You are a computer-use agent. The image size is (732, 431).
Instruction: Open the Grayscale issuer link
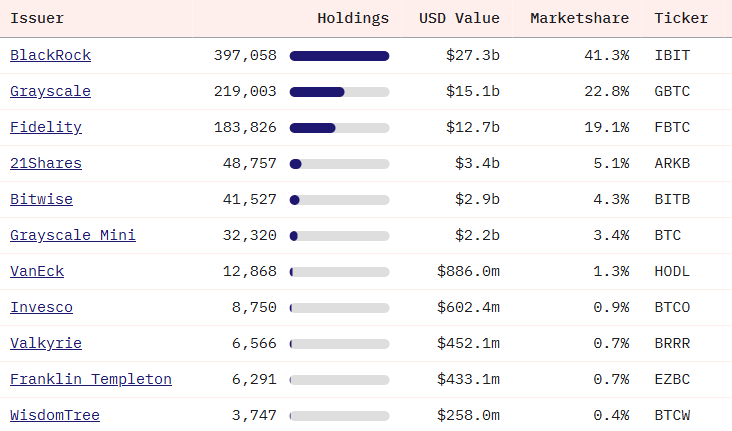(x=50, y=91)
